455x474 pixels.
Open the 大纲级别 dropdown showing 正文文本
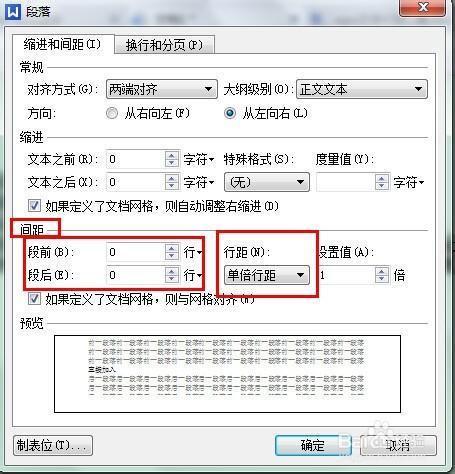tap(362, 89)
